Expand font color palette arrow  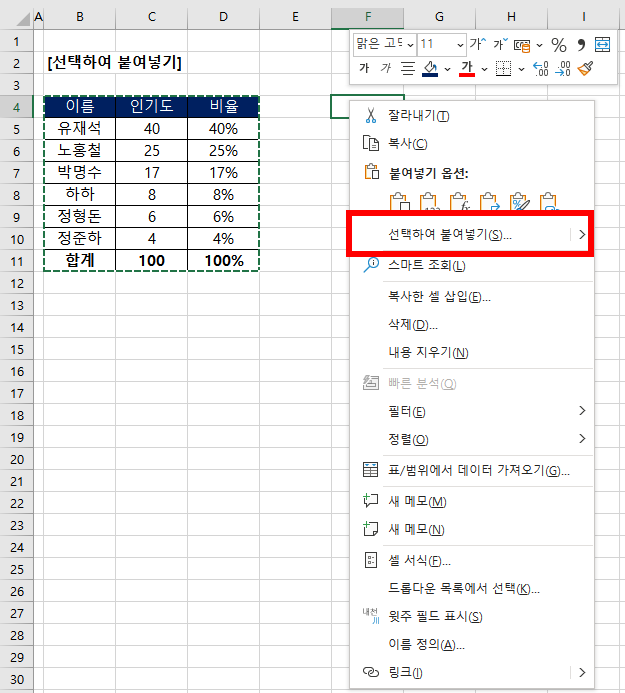click(x=484, y=69)
